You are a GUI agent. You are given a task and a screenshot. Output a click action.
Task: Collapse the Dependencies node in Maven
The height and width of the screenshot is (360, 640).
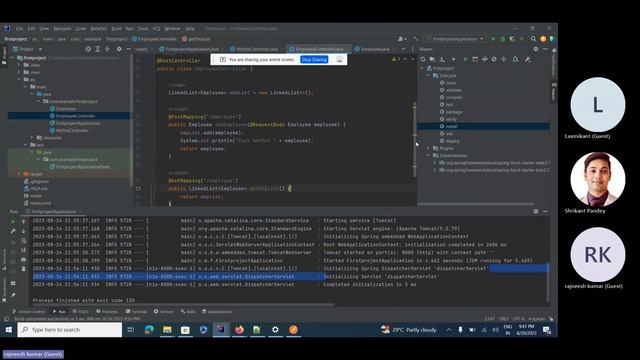[x=429, y=156]
